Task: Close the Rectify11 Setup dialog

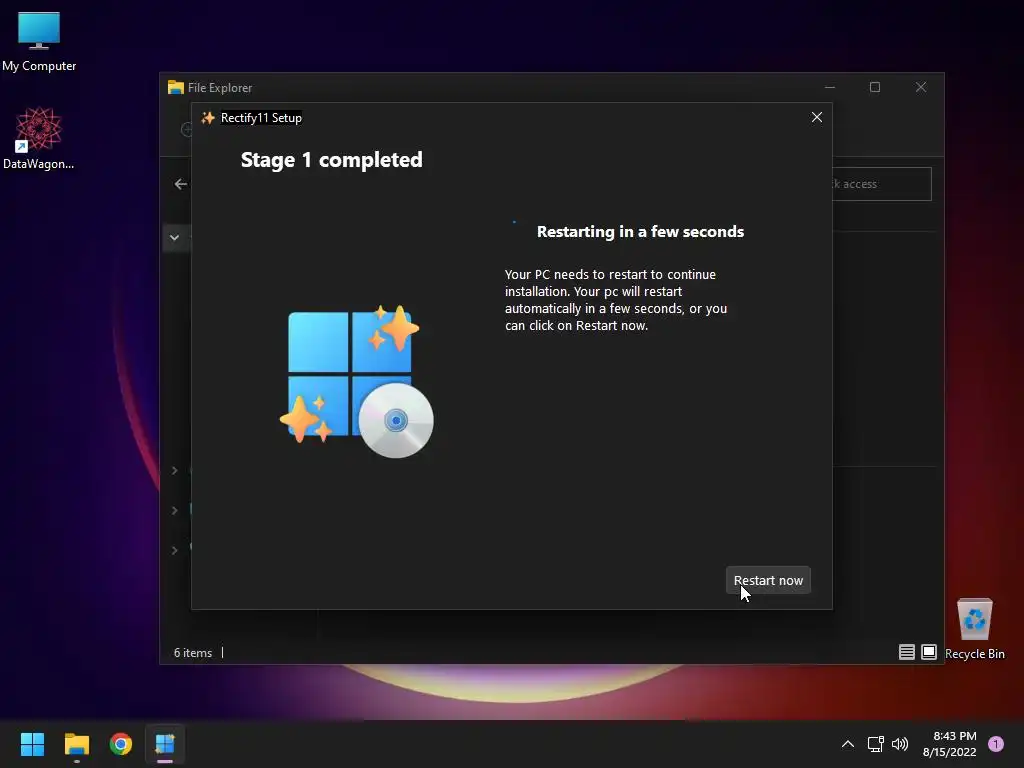Action: (816, 117)
